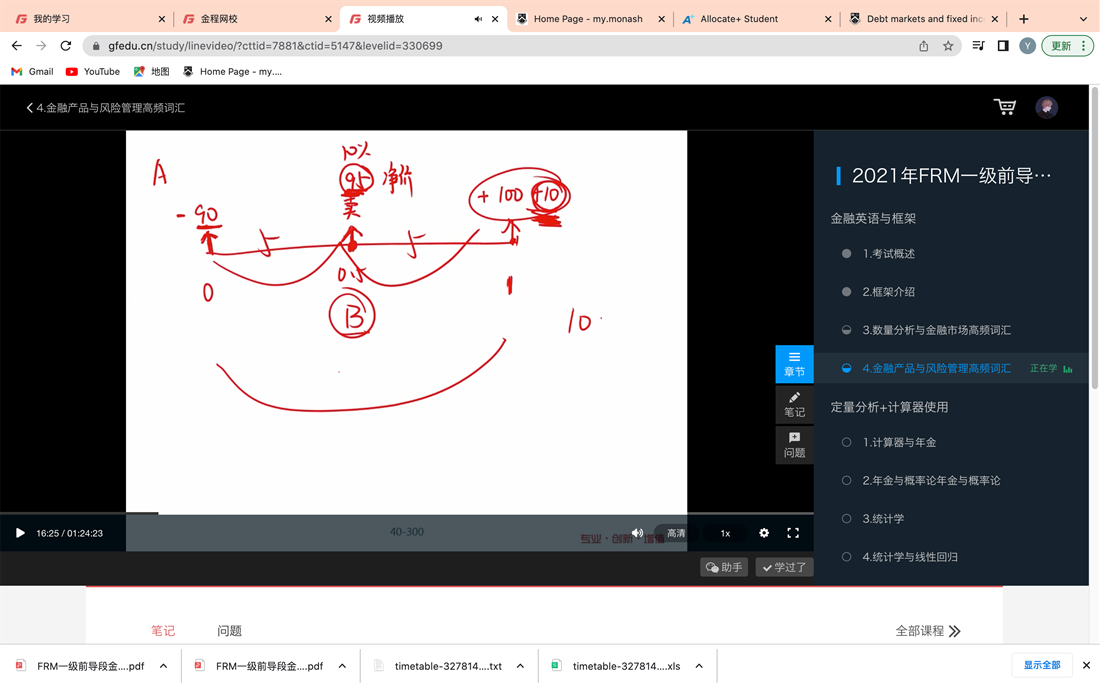
Task: Open the 问题 question side panel
Action: click(x=794, y=445)
